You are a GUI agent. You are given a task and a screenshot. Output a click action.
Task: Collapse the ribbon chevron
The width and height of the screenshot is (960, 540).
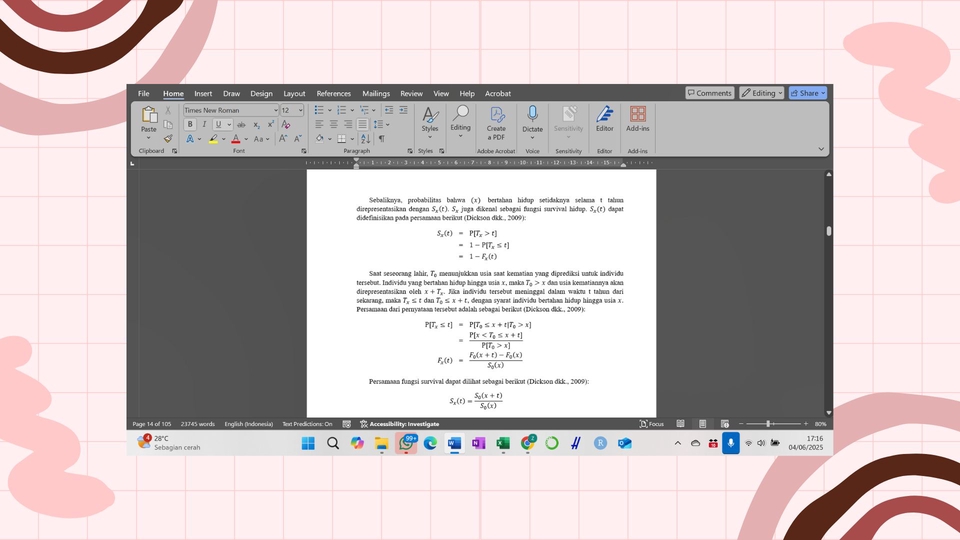click(821, 149)
